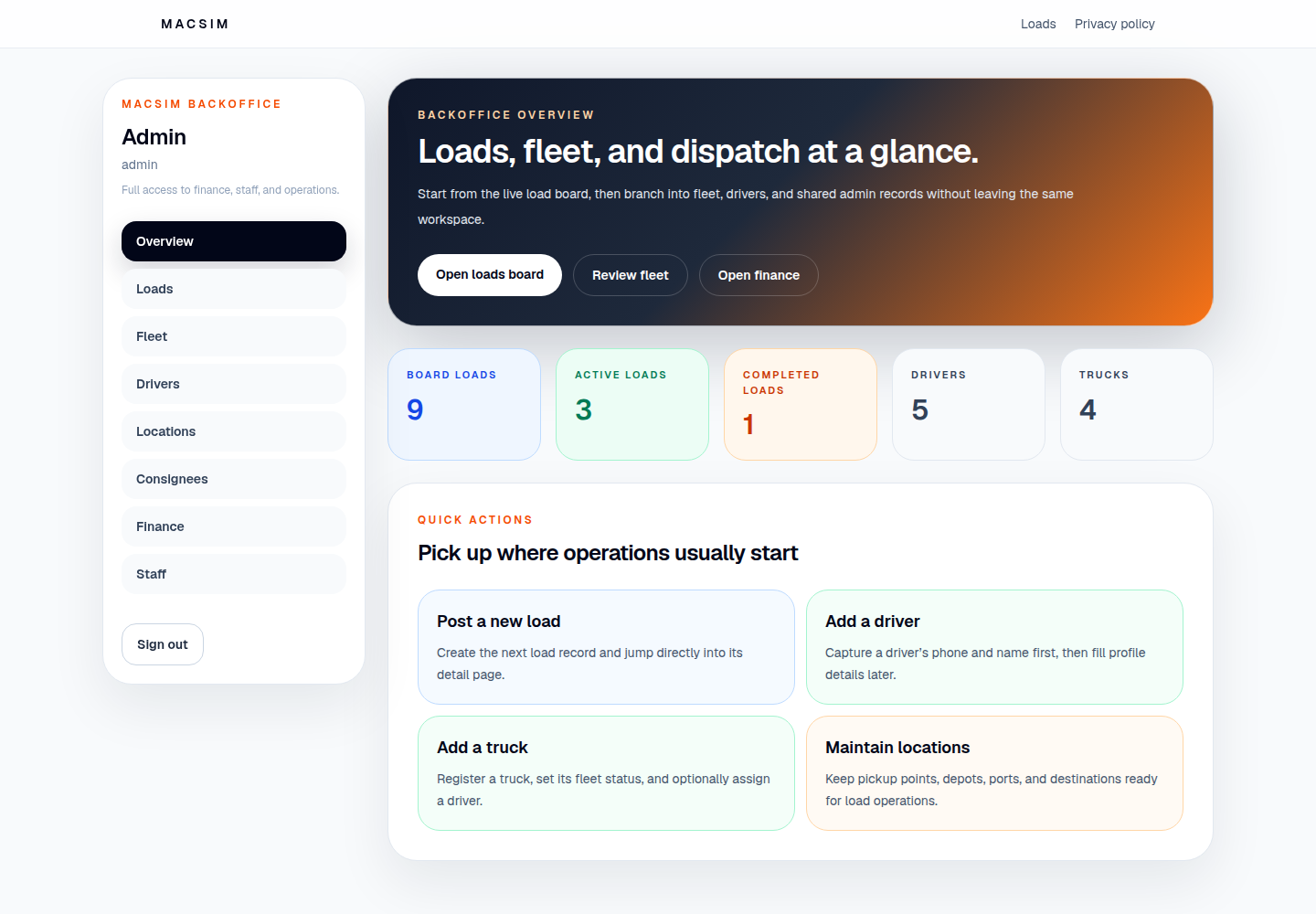Click the Sign out button
This screenshot has height=914, width=1316.
pyautogui.click(x=163, y=644)
